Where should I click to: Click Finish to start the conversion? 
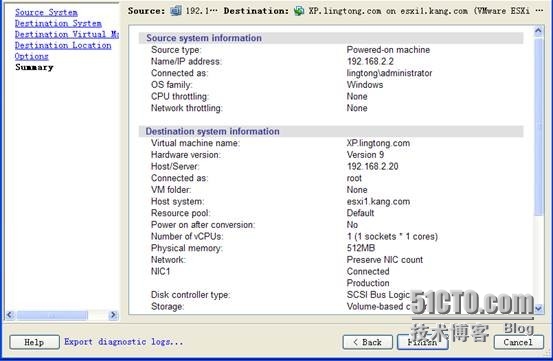click(422, 342)
